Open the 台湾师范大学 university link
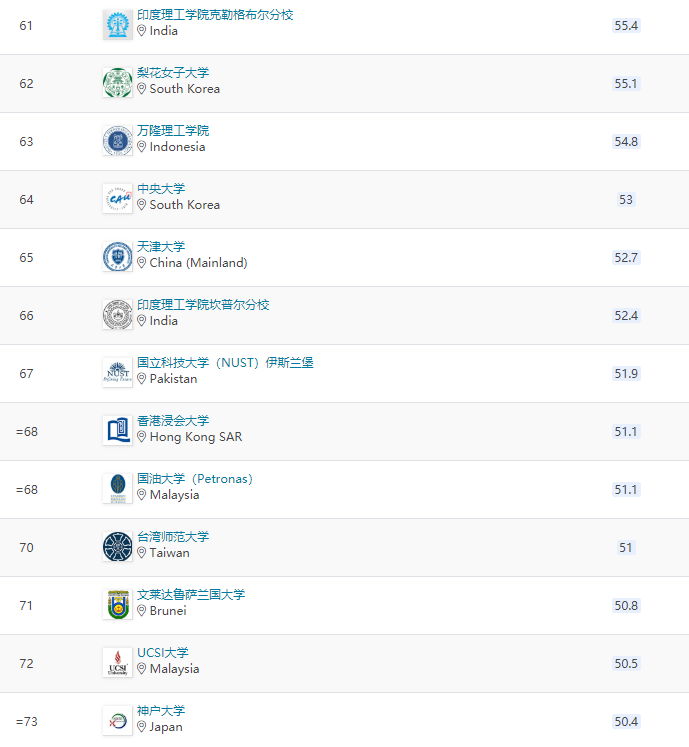Image resolution: width=689 pixels, height=747 pixels. click(173, 537)
